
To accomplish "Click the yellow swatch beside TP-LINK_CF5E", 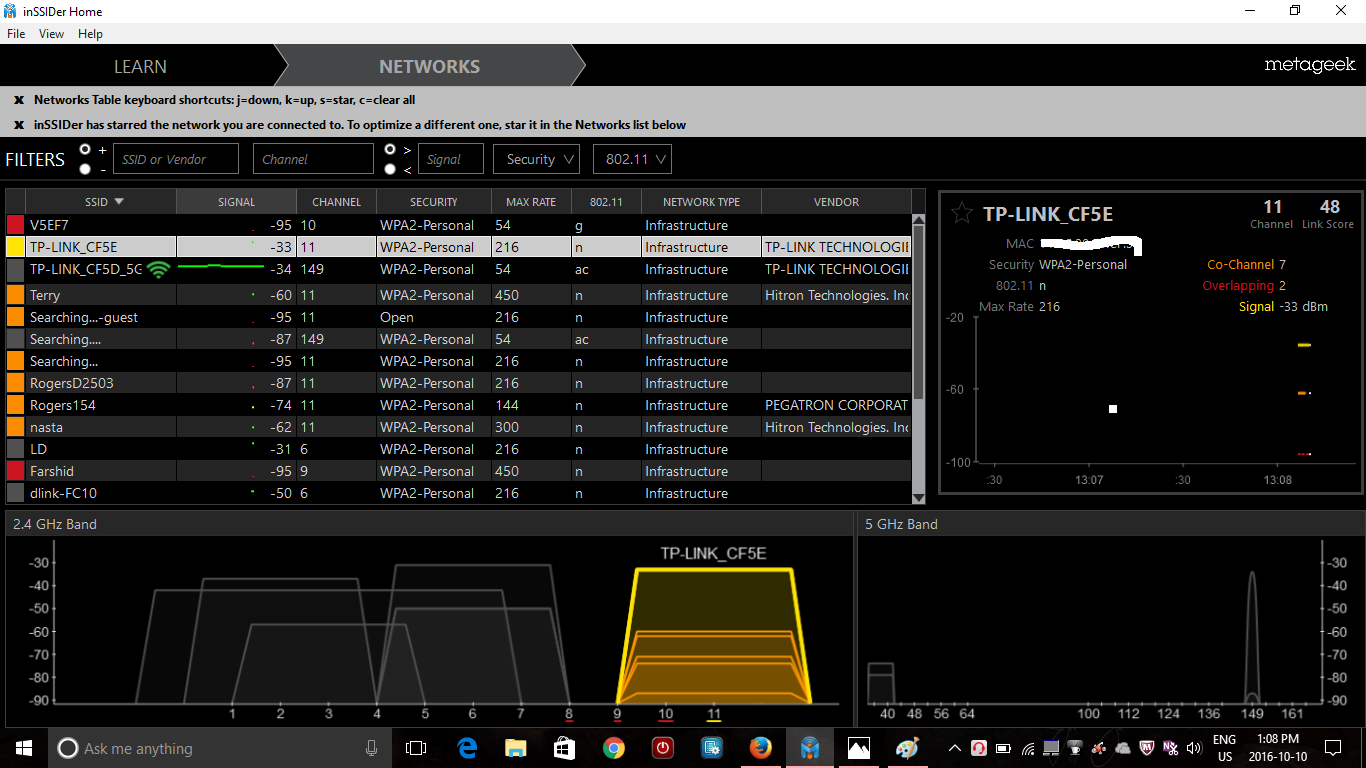I will (x=15, y=247).
